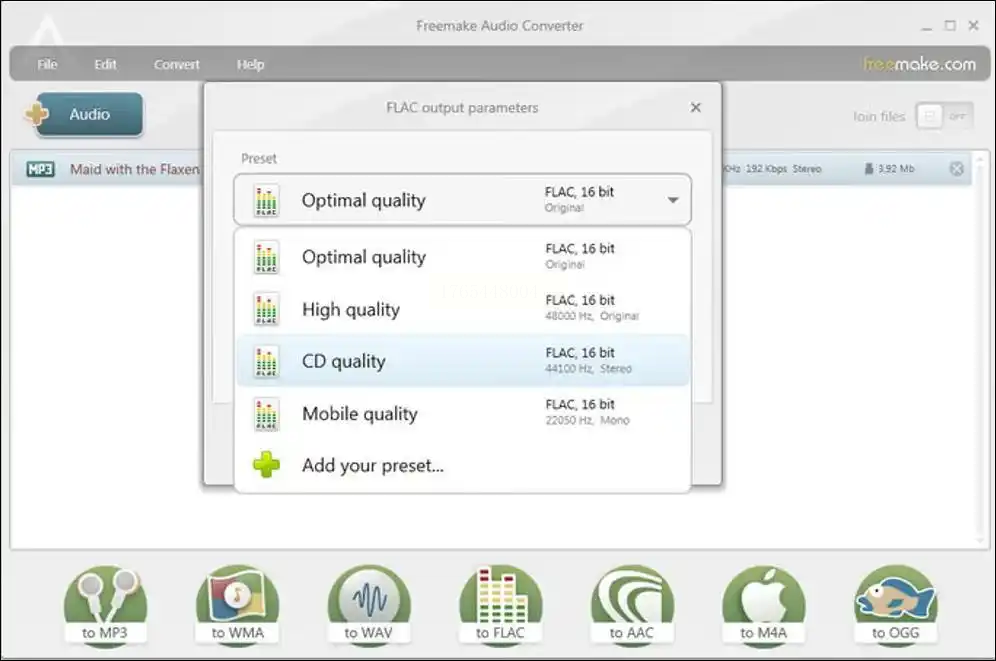Image resolution: width=996 pixels, height=661 pixels.
Task: Open the Convert menu
Action: (x=177, y=64)
